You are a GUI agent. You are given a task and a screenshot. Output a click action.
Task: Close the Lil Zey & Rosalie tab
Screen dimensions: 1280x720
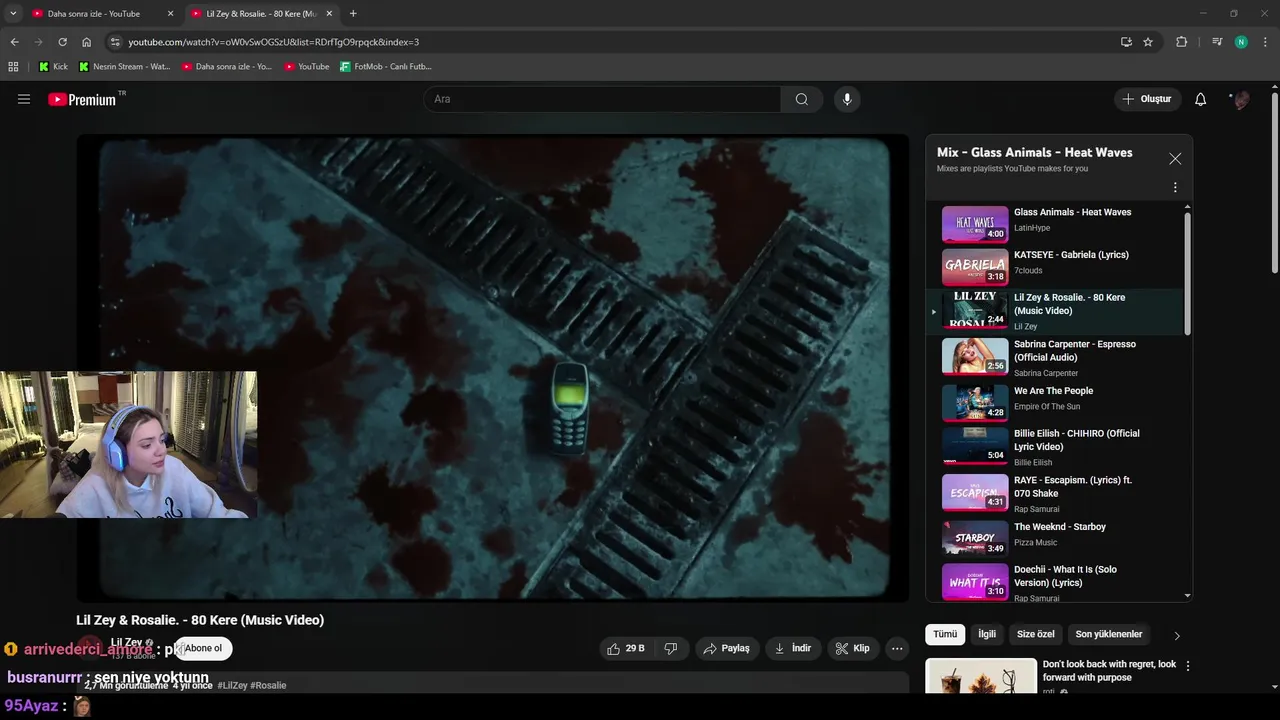pyautogui.click(x=329, y=14)
